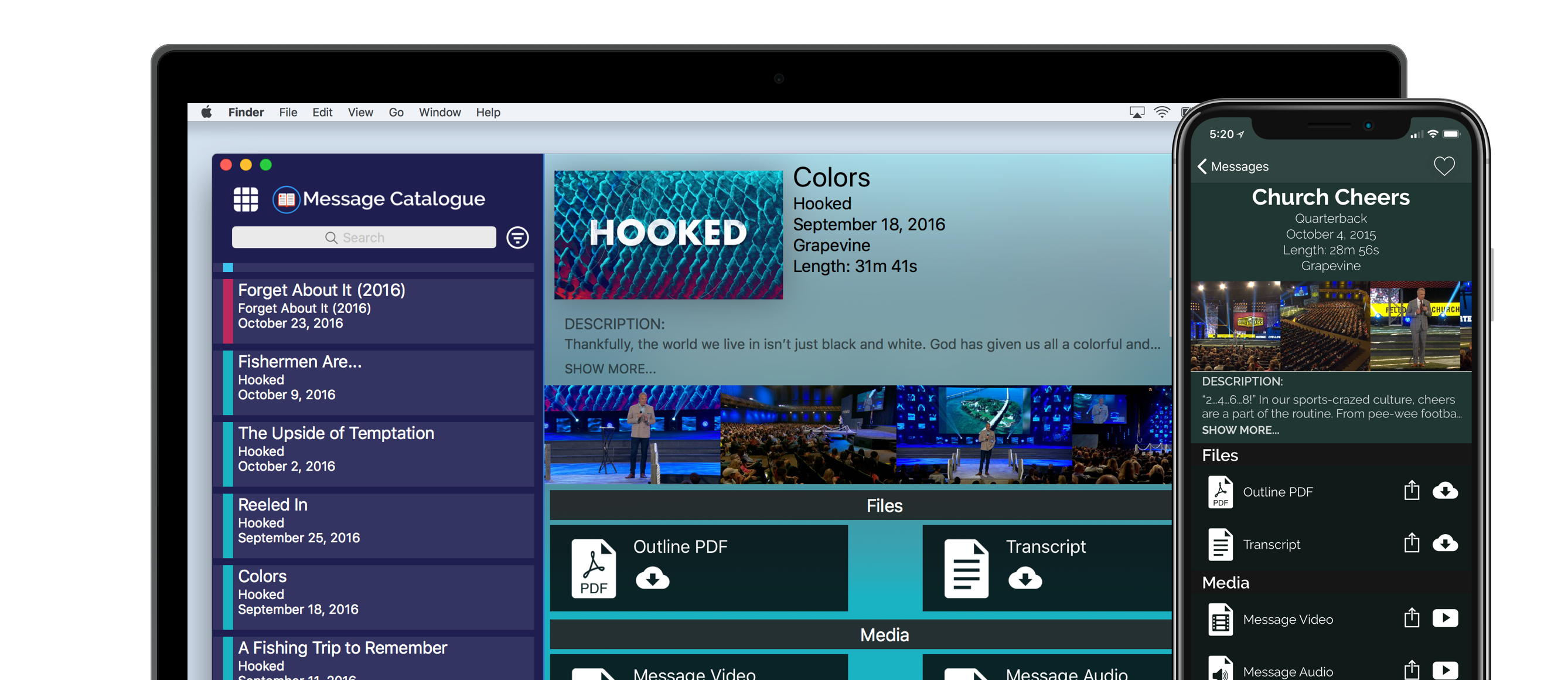Screen dimensions: 1568x680
Task: Click the Message Audio tile on desktop
Action: (1047, 667)
